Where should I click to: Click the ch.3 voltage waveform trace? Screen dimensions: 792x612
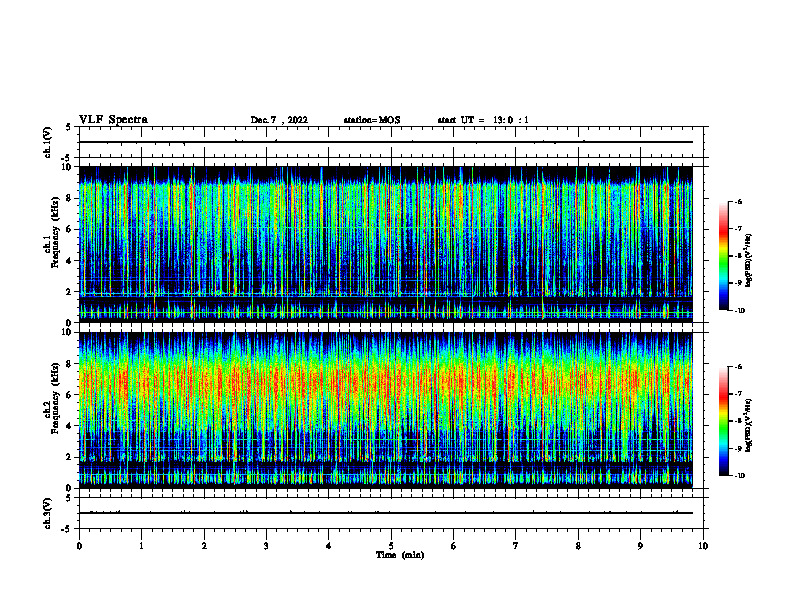click(x=386, y=513)
